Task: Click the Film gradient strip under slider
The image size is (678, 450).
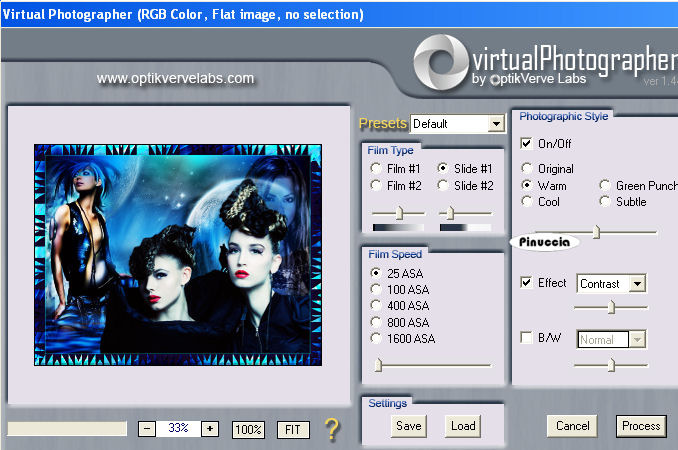Action: click(398, 227)
